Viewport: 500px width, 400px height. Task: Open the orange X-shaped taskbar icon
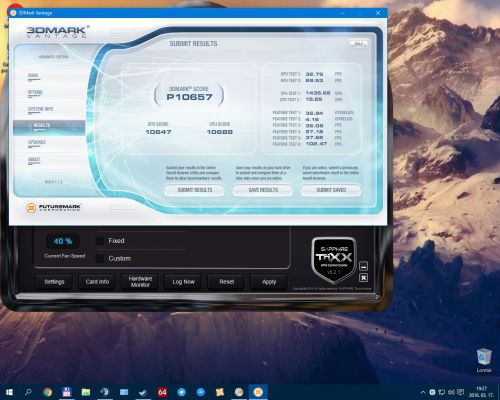[x=220, y=392]
